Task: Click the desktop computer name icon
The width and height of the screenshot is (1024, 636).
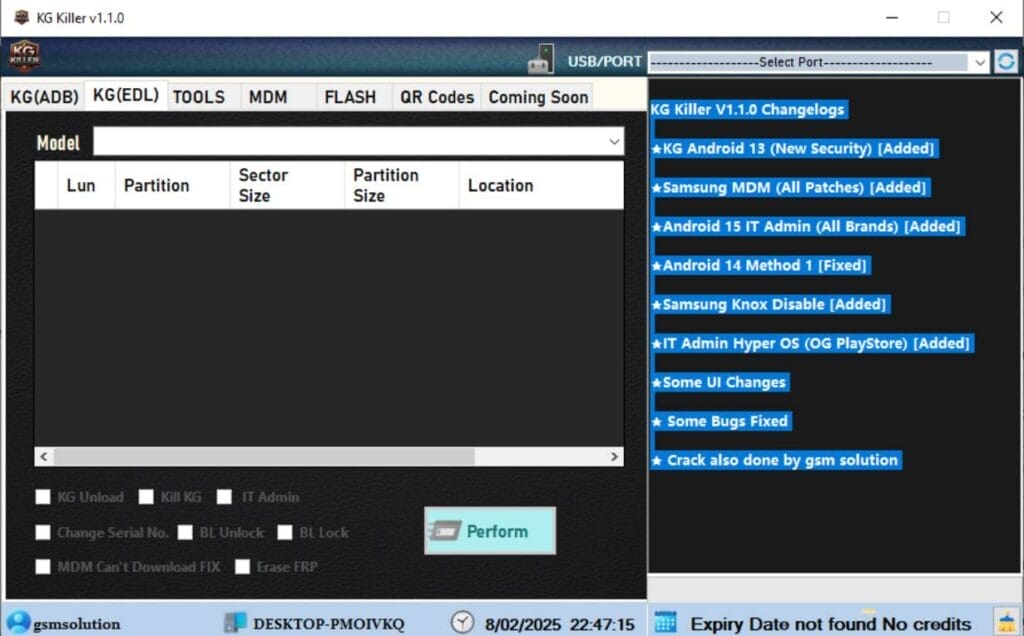Action: pos(234,623)
